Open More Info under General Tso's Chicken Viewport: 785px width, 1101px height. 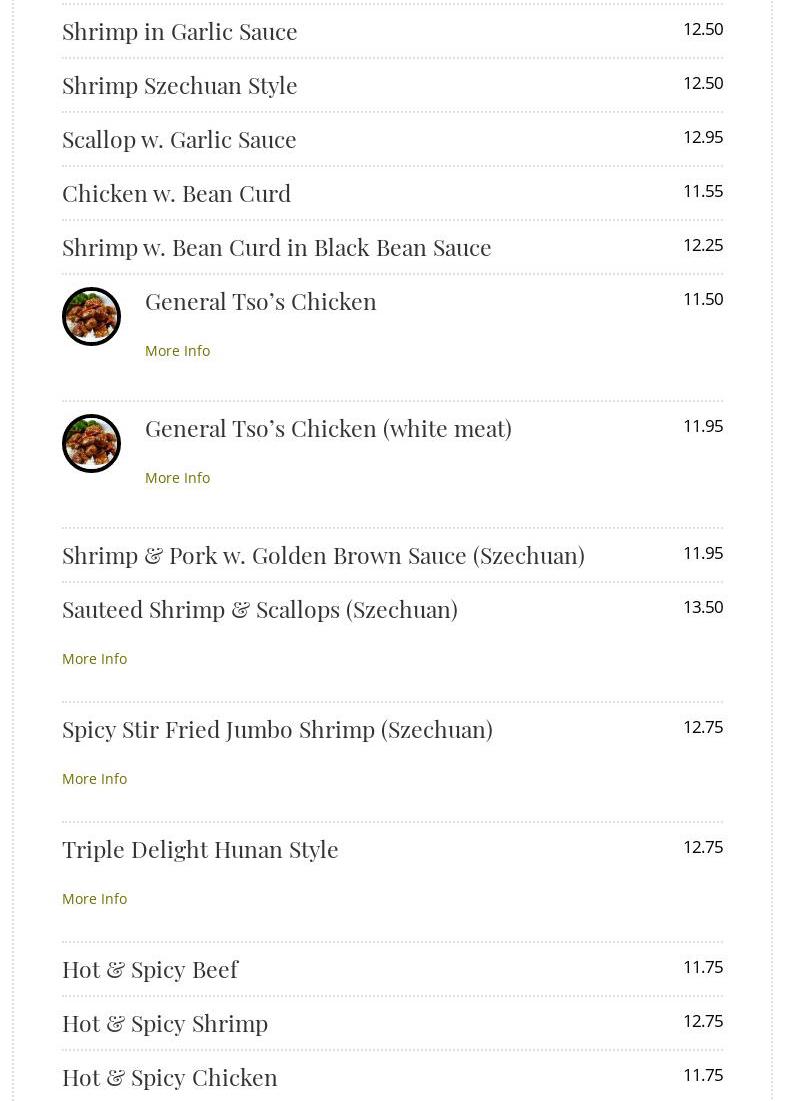[177, 351]
